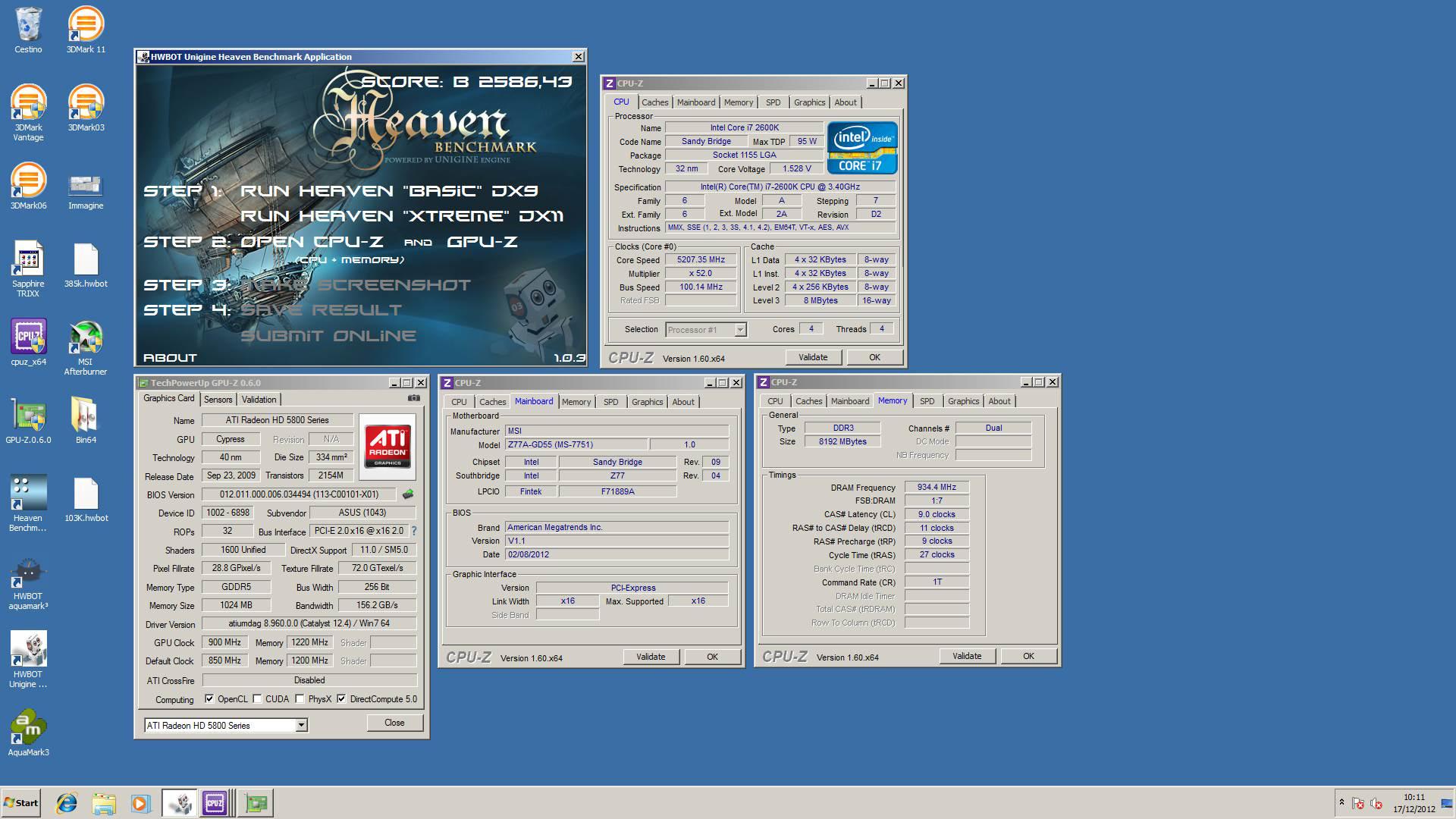Switch to HWBOT Heaven taskbar button
Screen dimensions: 1456x819
click(x=180, y=803)
